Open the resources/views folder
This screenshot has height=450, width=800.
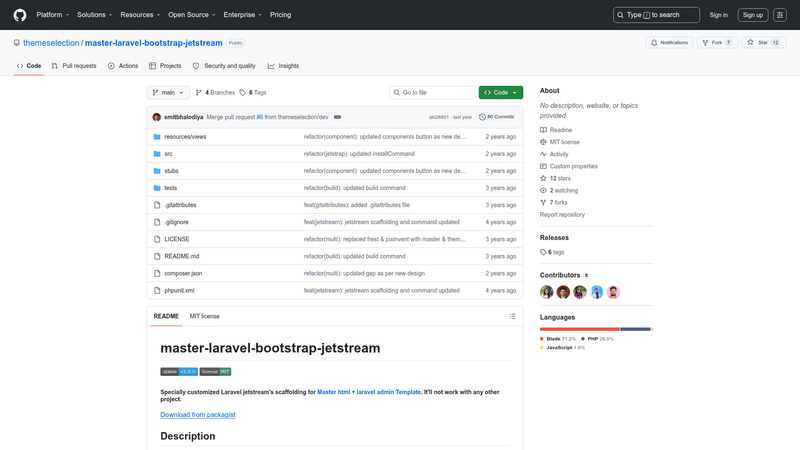[185, 137]
